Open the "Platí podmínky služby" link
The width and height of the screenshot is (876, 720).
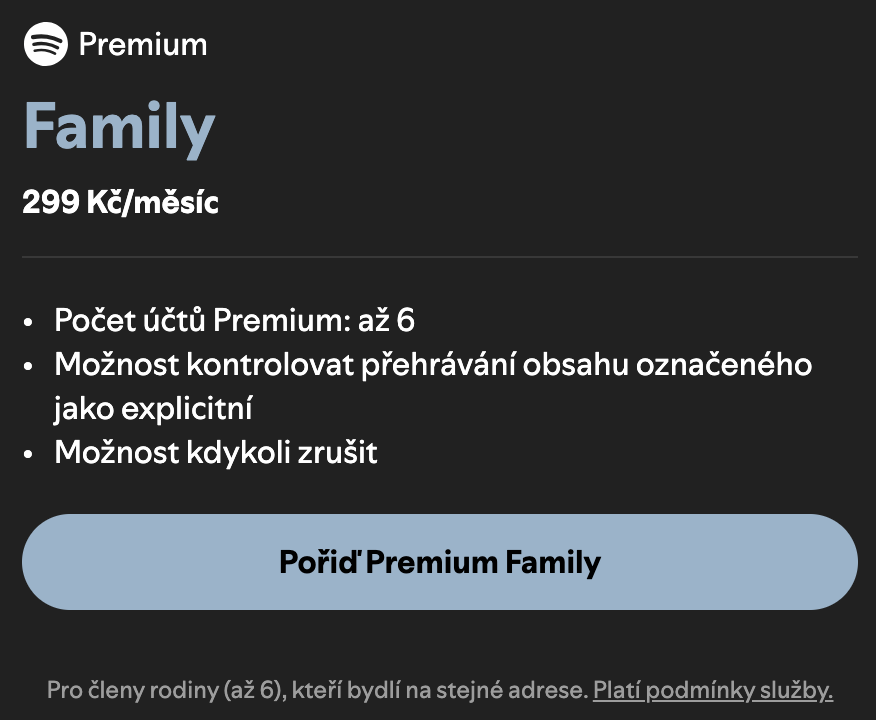[713, 690]
